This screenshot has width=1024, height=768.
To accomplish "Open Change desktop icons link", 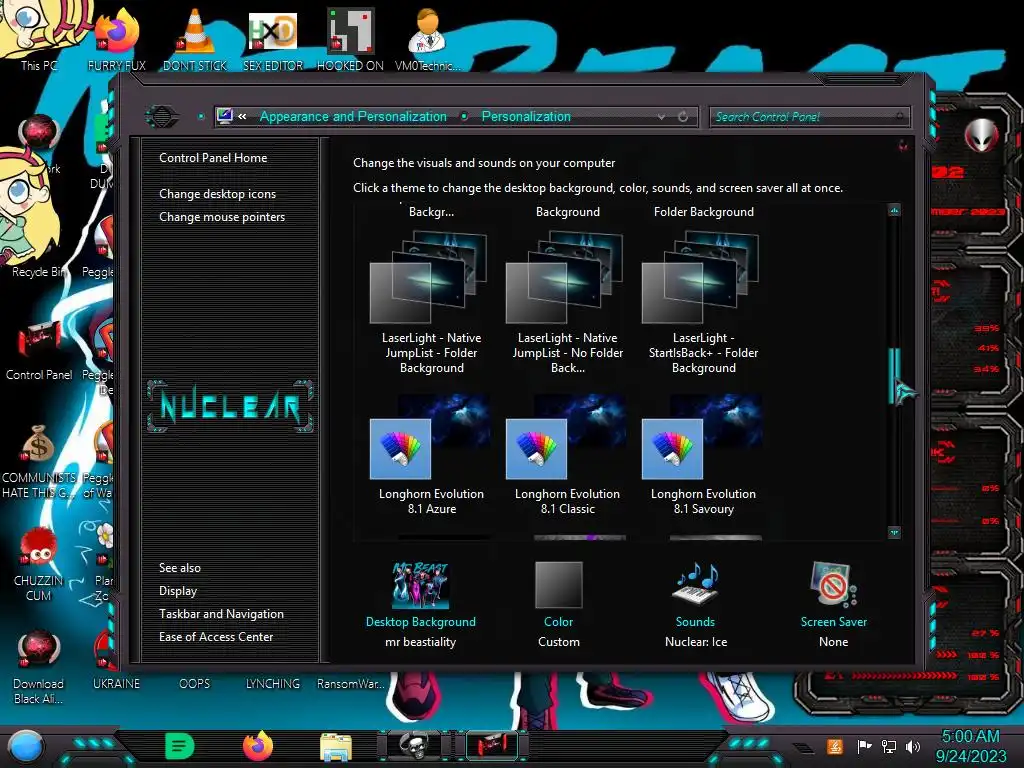I will click(x=217, y=194).
